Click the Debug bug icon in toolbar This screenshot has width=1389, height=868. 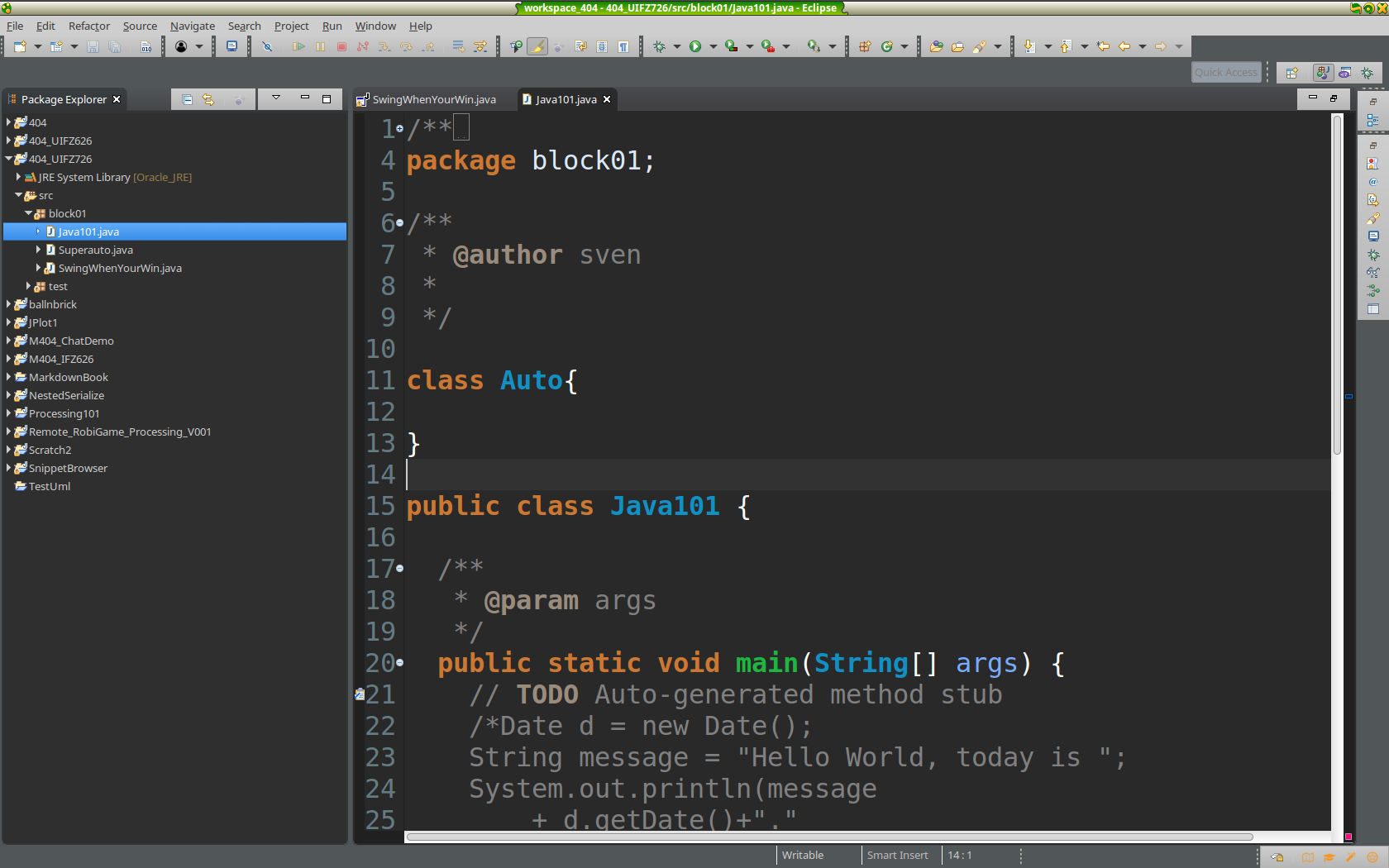tap(659, 47)
